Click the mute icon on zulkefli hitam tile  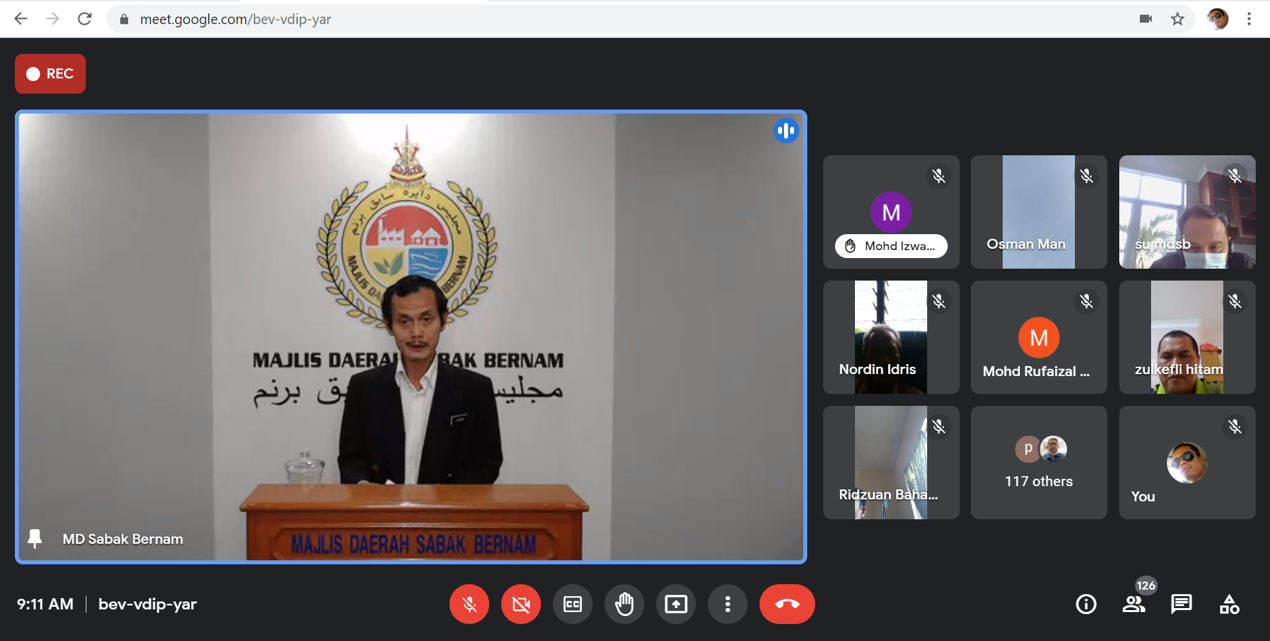1234,301
